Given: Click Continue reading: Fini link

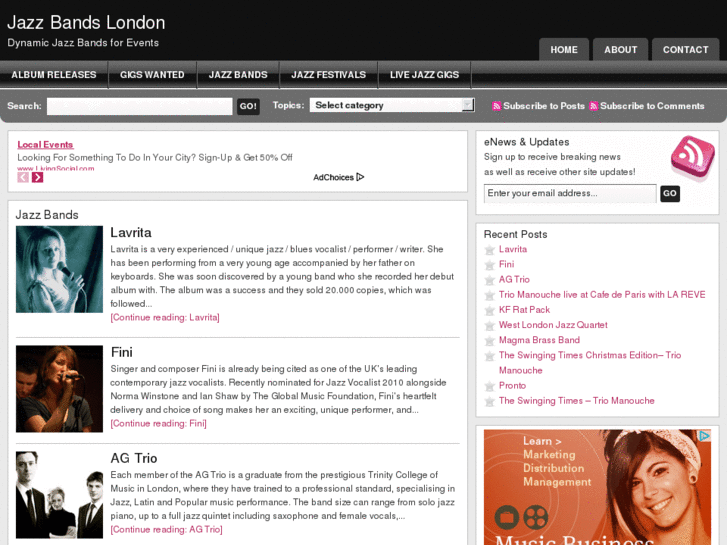Looking at the screenshot, I should 158,423.
